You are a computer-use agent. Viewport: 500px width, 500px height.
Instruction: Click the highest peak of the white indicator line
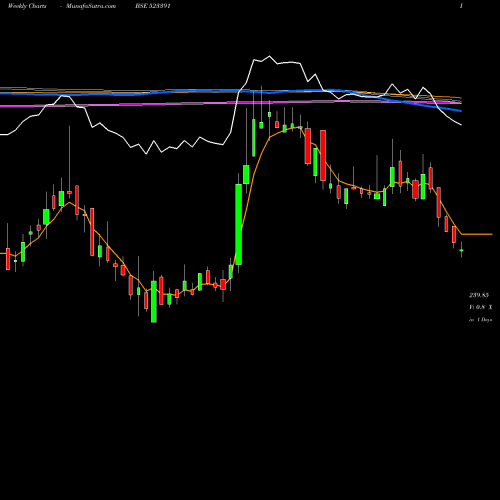270,56
